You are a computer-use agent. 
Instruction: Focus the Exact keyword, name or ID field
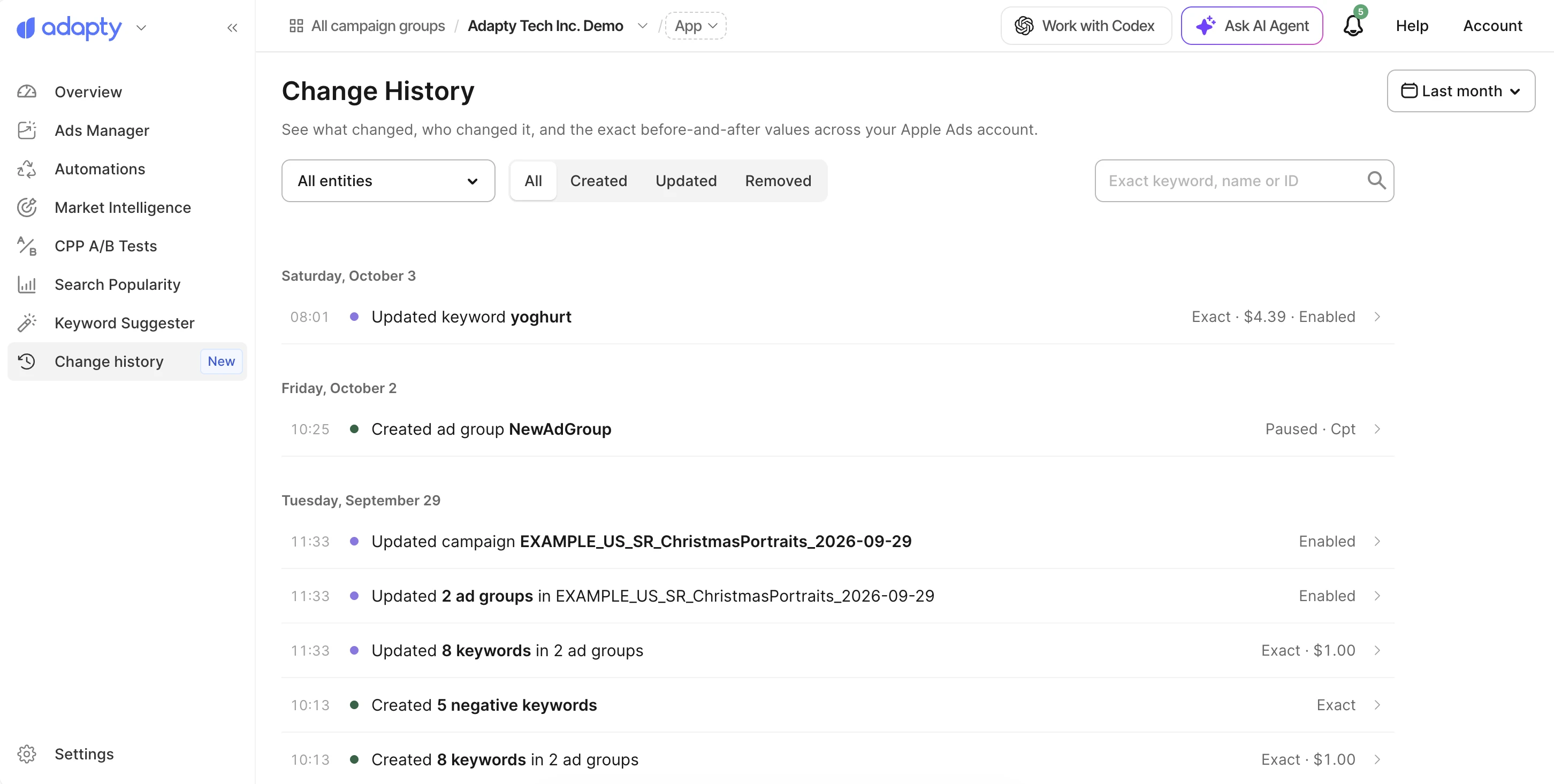click(1244, 181)
